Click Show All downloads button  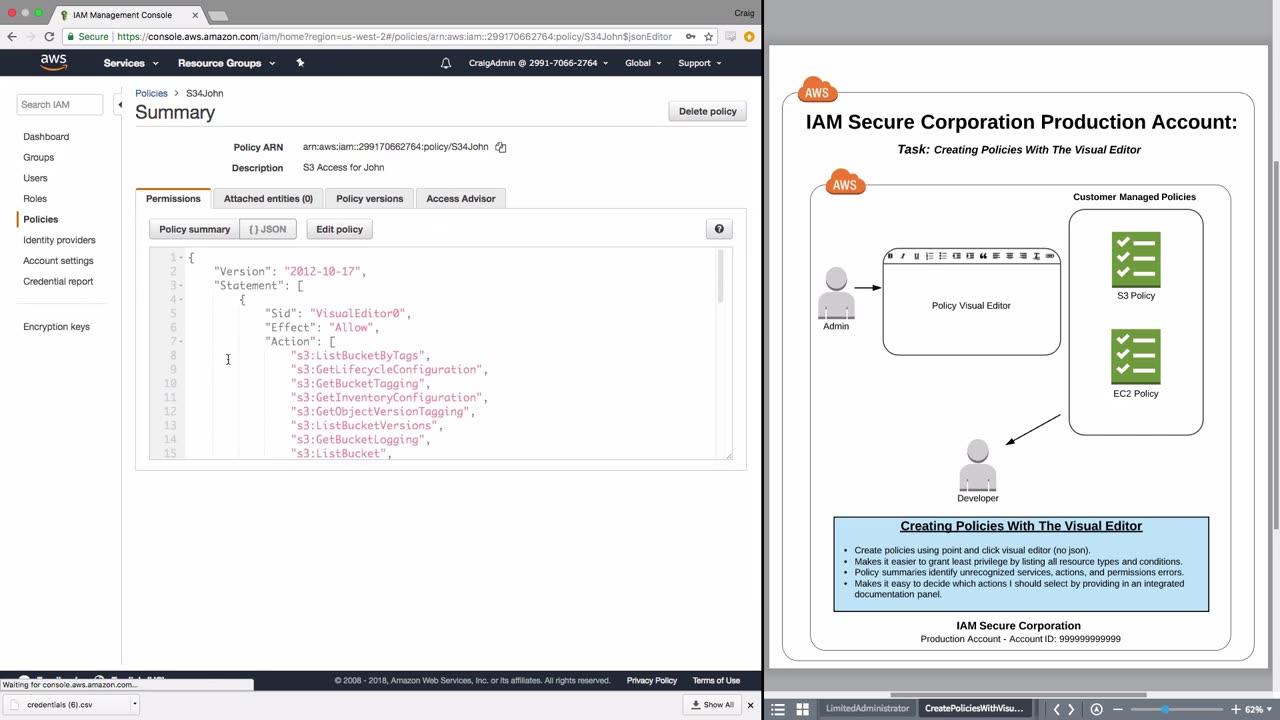coord(713,705)
